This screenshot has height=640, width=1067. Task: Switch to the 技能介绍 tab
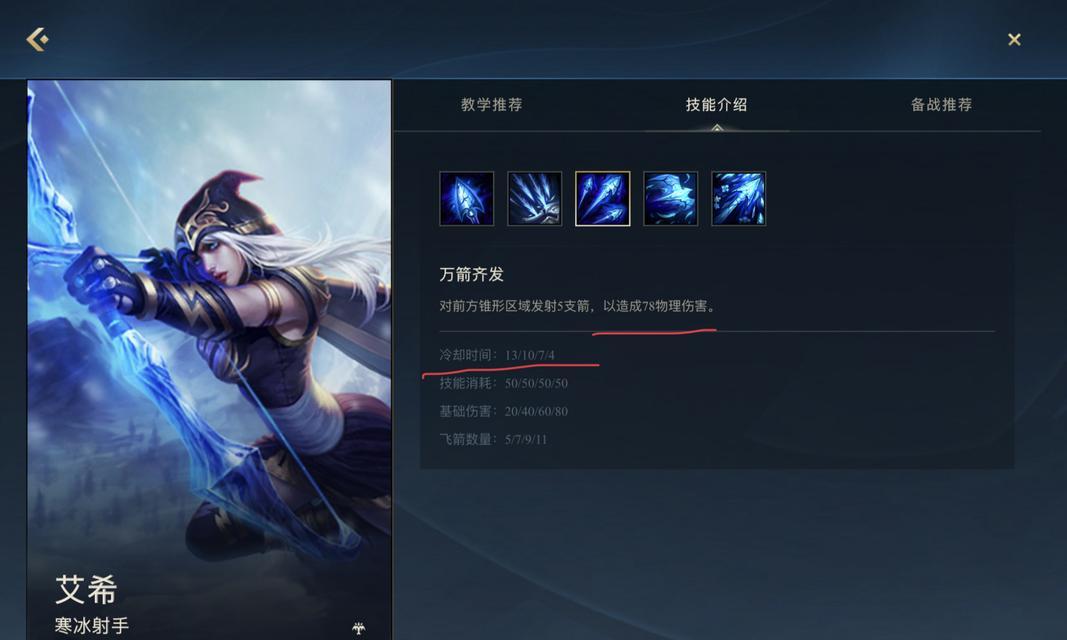717,105
